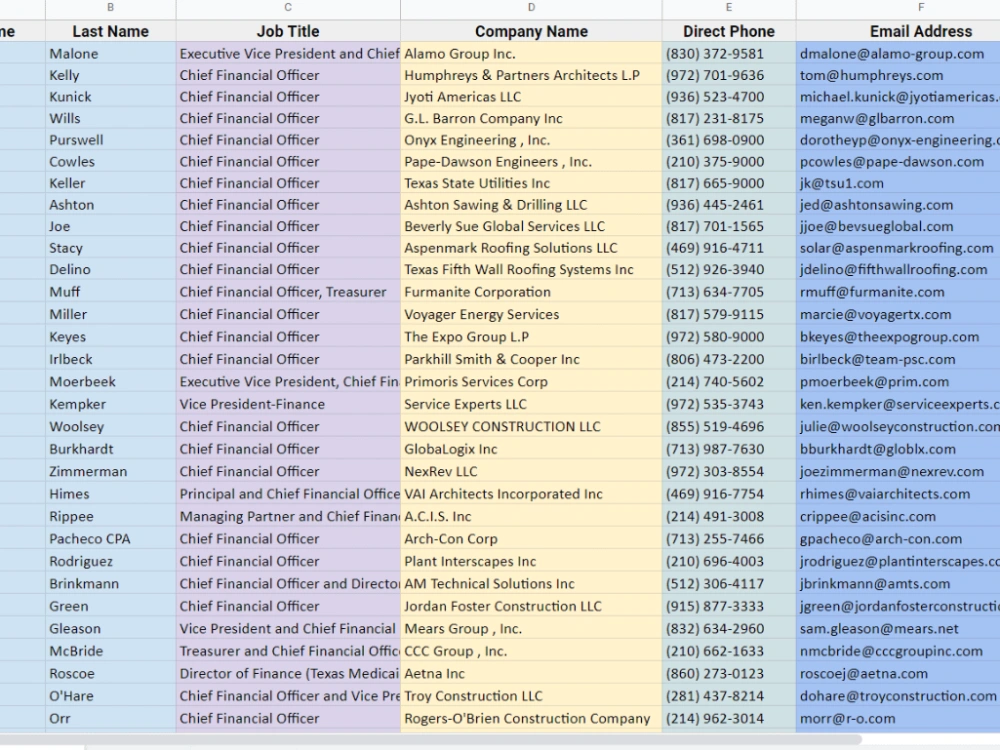This screenshot has width=1000, height=750.
Task: Select the cell 'Jyoti Americas LLC'
Action: (531, 97)
